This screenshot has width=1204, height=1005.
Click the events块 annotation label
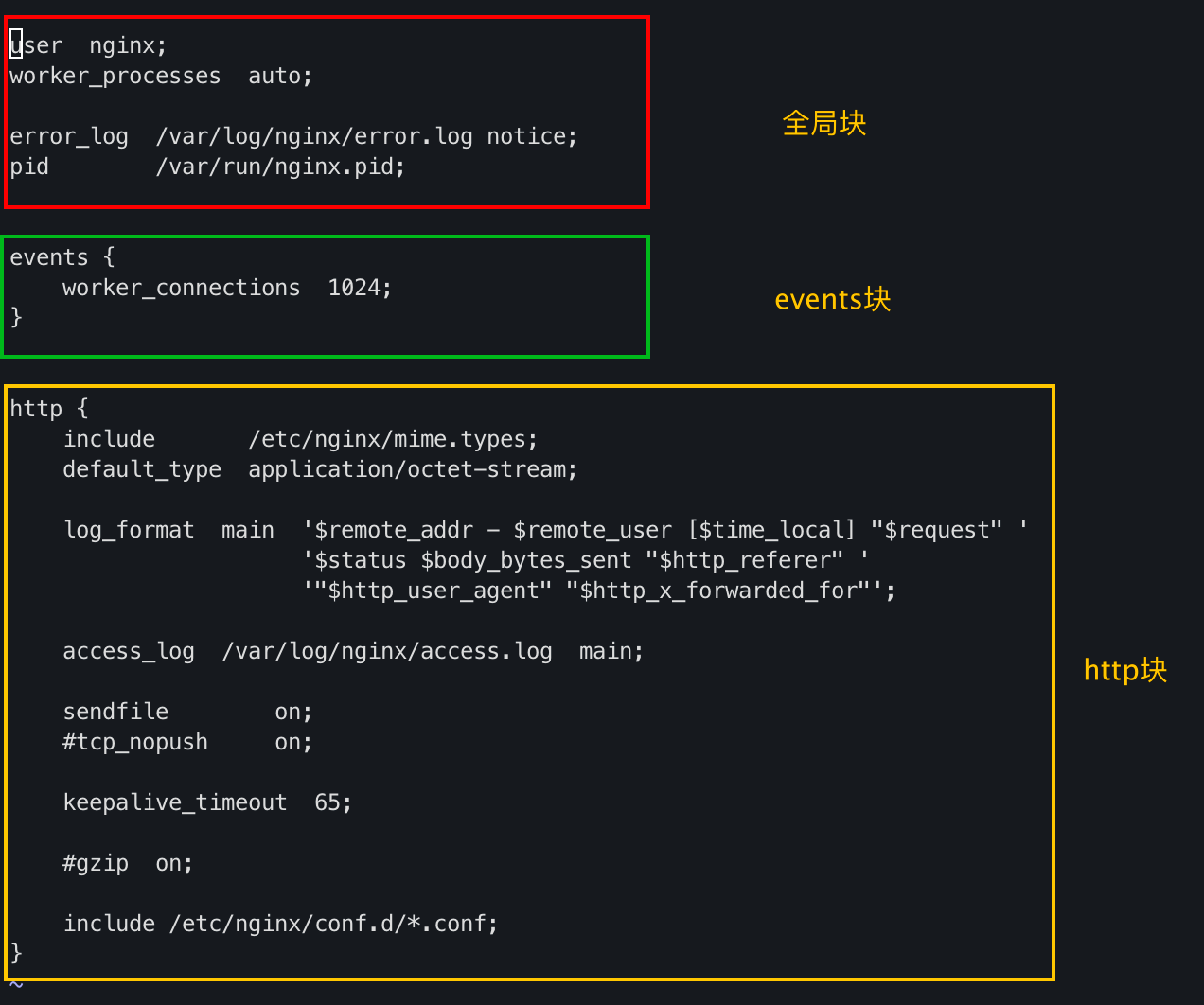point(832,299)
